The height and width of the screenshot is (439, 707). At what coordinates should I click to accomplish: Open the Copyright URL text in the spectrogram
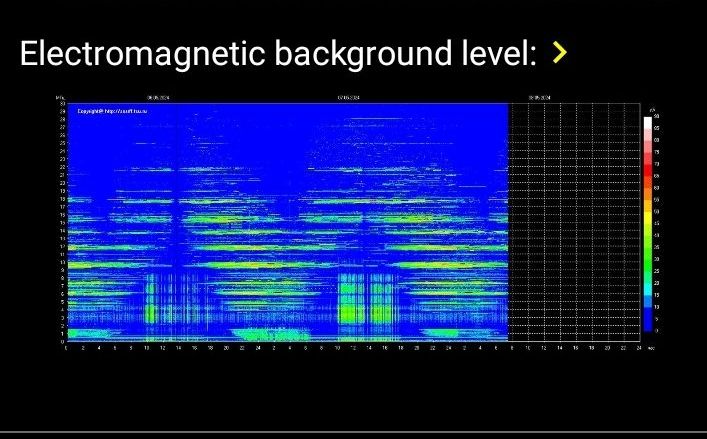[112, 111]
